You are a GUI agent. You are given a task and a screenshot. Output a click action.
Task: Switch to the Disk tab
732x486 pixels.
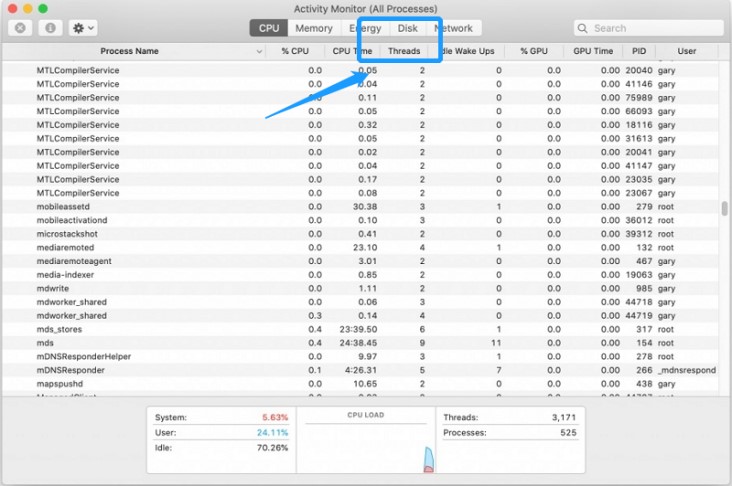pos(408,28)
